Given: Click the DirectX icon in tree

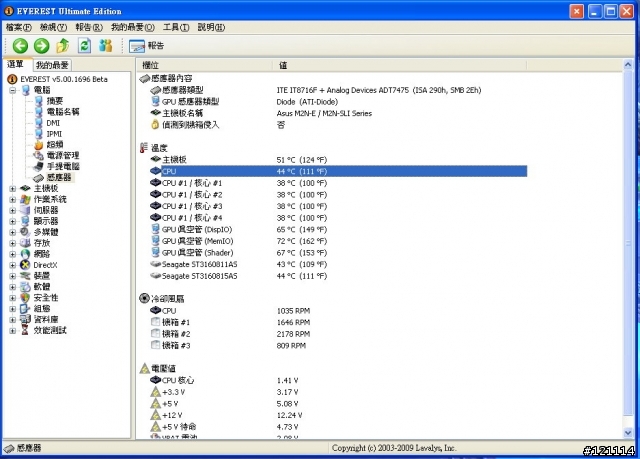Looking at the screenshot, I should pos(25,265).
